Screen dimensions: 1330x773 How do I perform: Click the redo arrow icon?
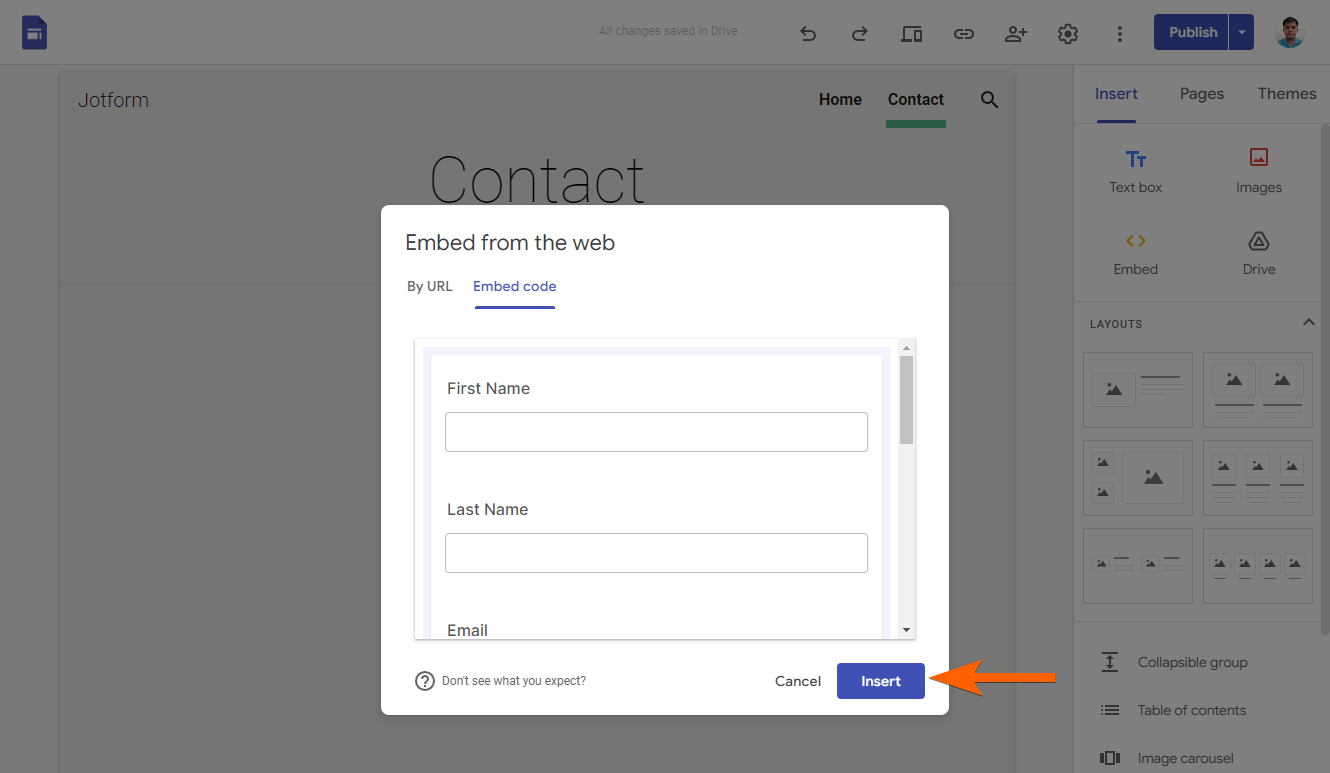(x=859, y=34)
